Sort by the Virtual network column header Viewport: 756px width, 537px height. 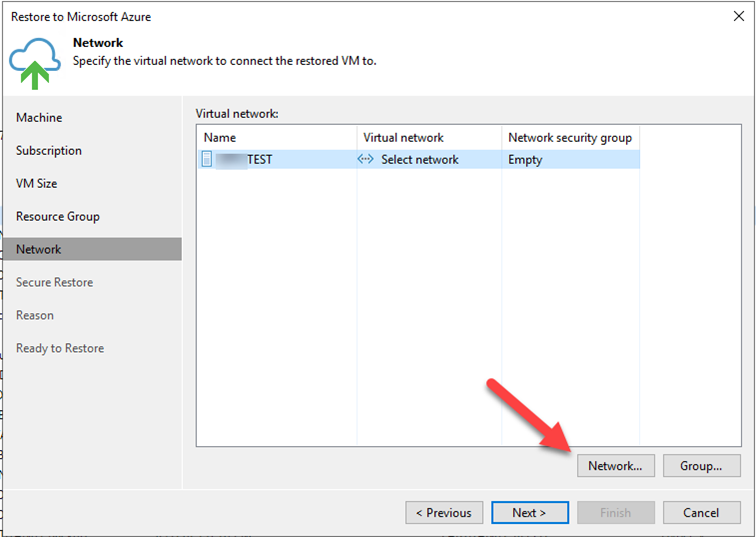tap(429, 138)
